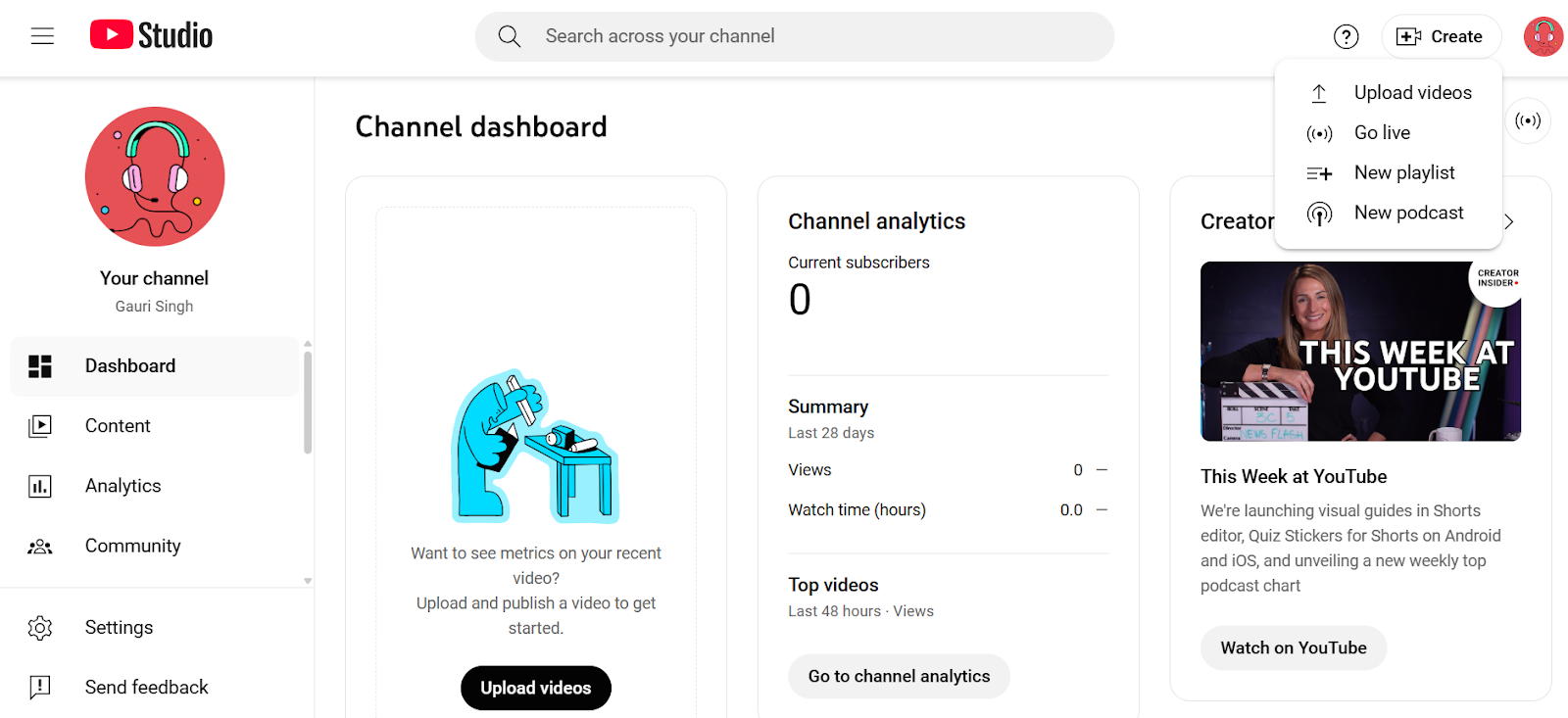Click the search across your channel field
The image size is (1568, 718).
click(x=795, y=36)
